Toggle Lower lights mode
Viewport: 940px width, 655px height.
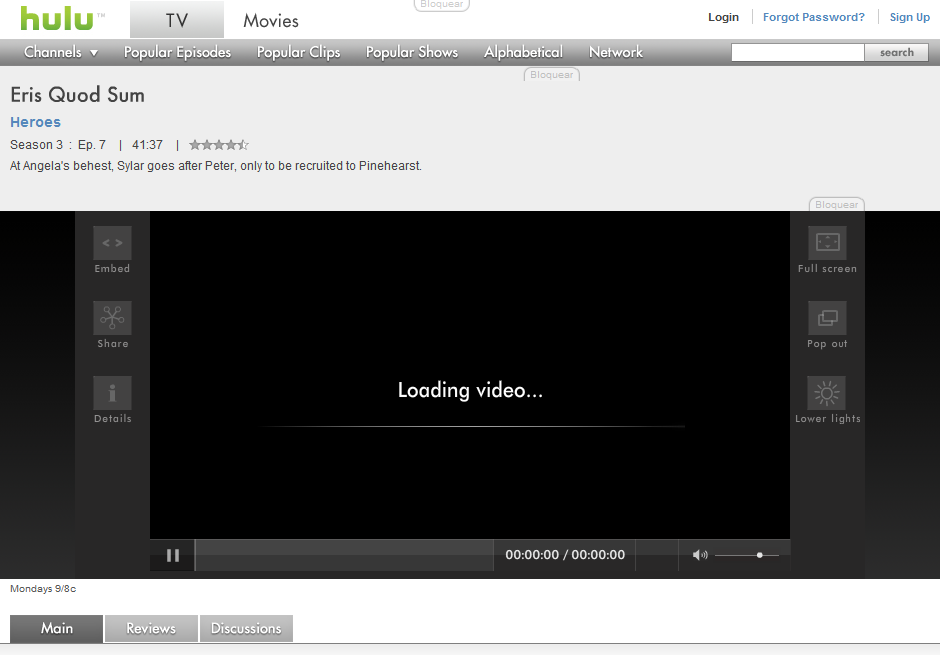(x=827, y=393)
